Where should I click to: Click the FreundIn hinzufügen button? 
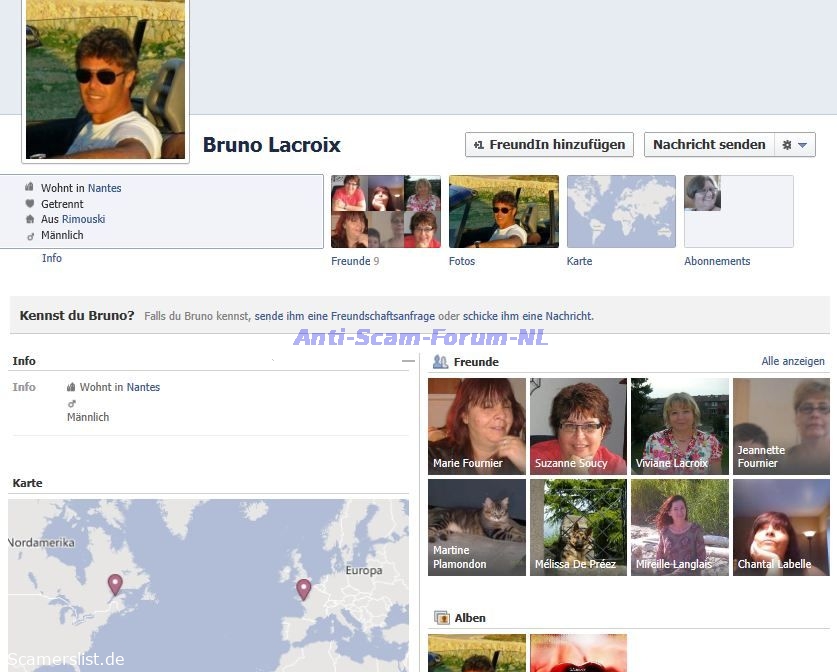[549, 145]
